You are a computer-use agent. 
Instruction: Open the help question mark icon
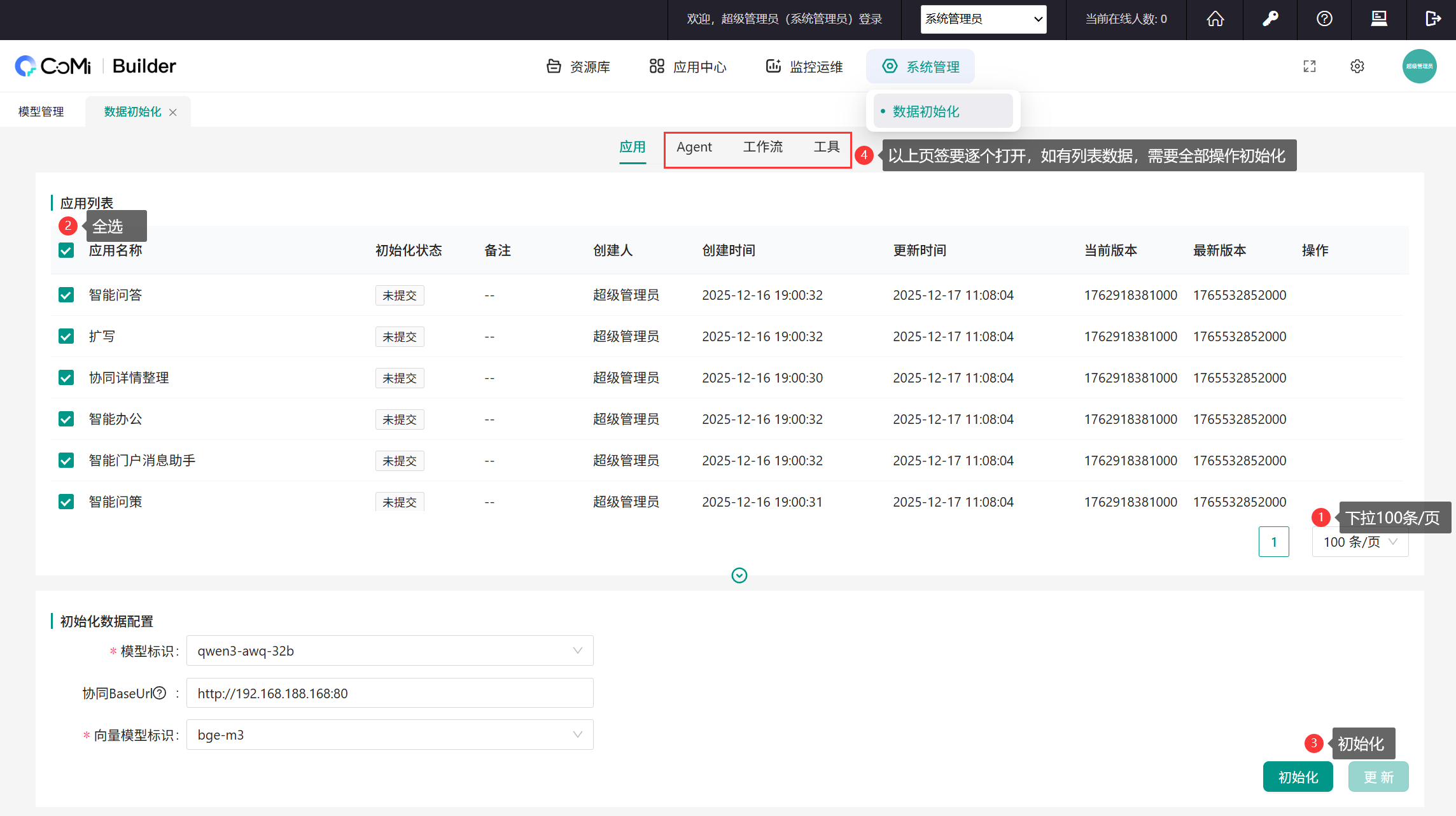(x=1324, y=19)
